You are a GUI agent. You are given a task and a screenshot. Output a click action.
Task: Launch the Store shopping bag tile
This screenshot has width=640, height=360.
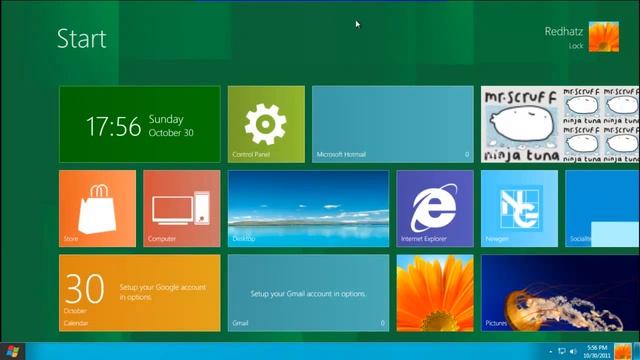pos(98,209)
